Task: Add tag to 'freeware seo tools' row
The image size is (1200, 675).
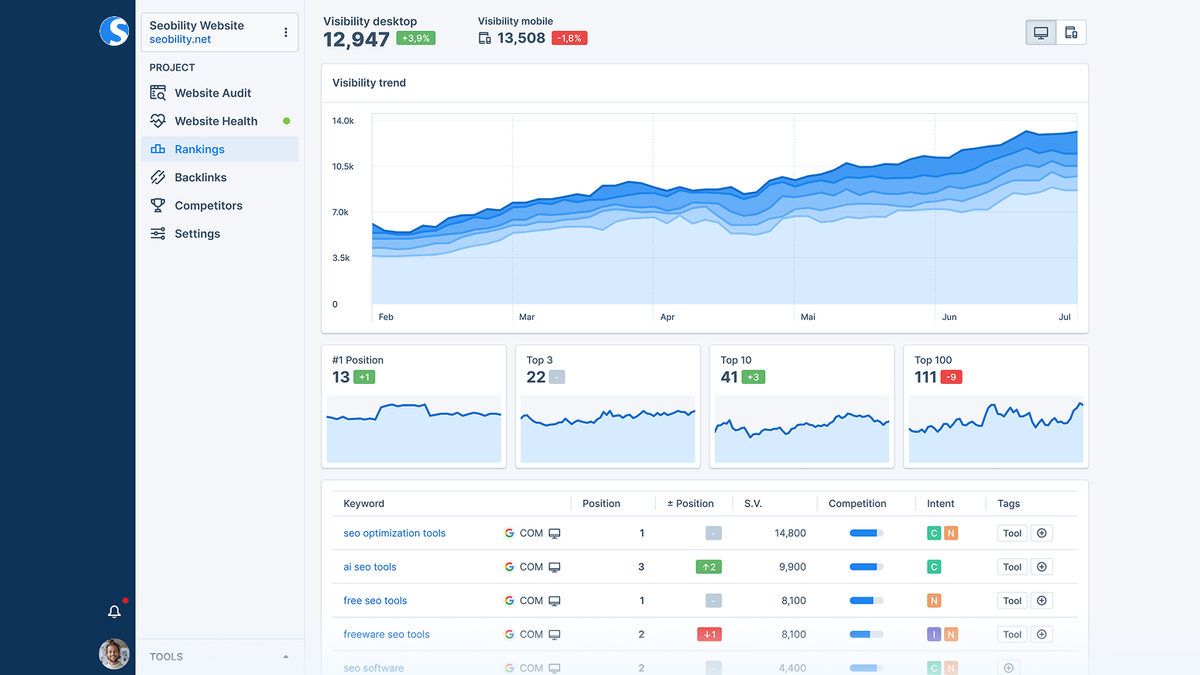Action: (x=1042, y=634)
